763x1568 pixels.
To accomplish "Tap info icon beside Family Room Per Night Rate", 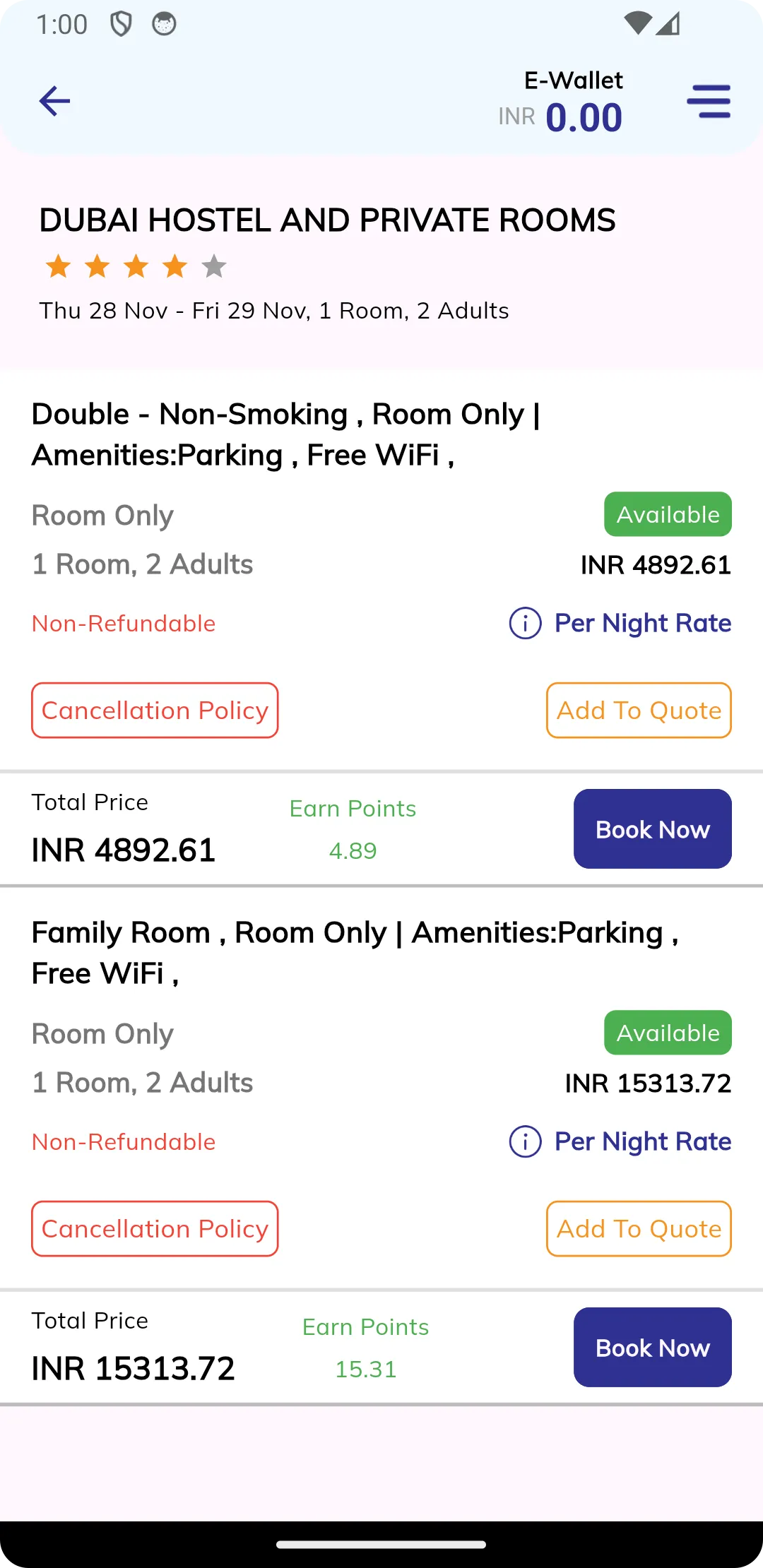I will [525, 1141].
